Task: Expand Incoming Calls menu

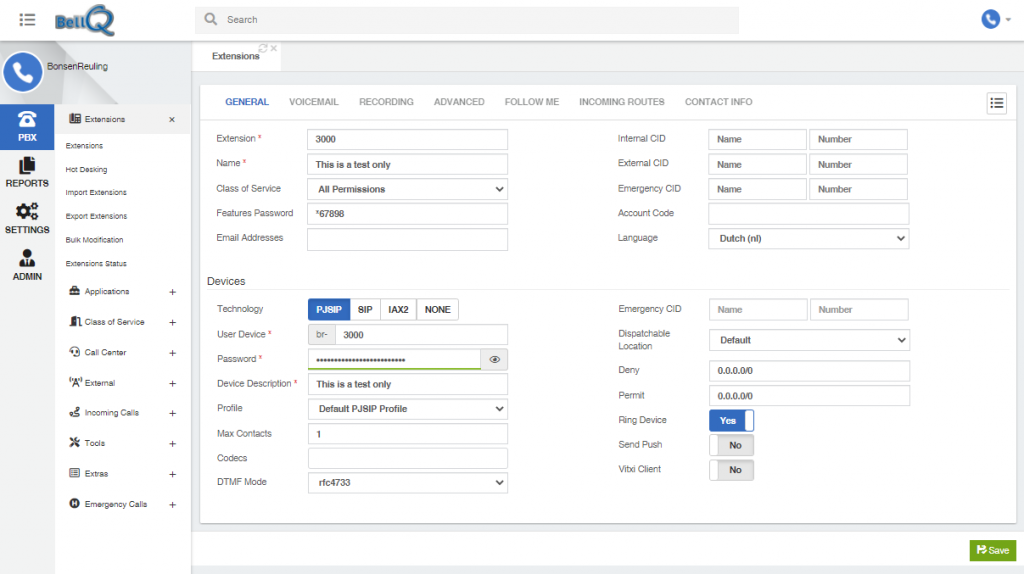Action: tap(172, 413)
